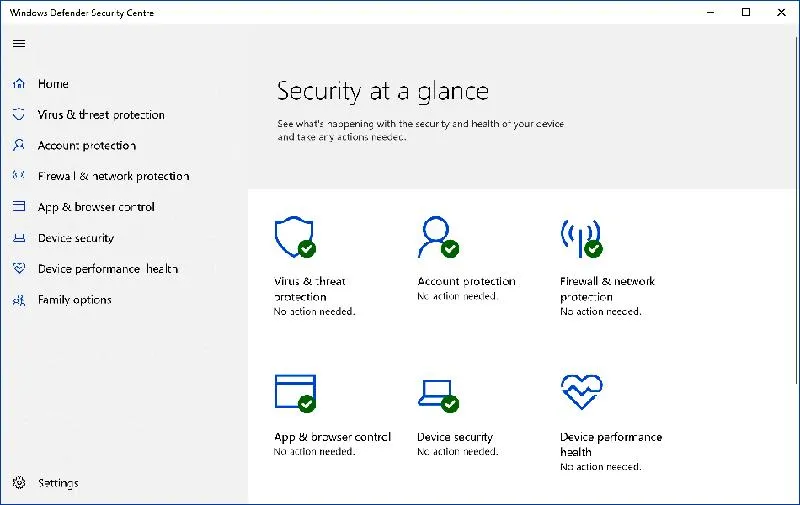Open the large Account protection person tile icon
Screen dimensions: 800x505
pos(438,237)
